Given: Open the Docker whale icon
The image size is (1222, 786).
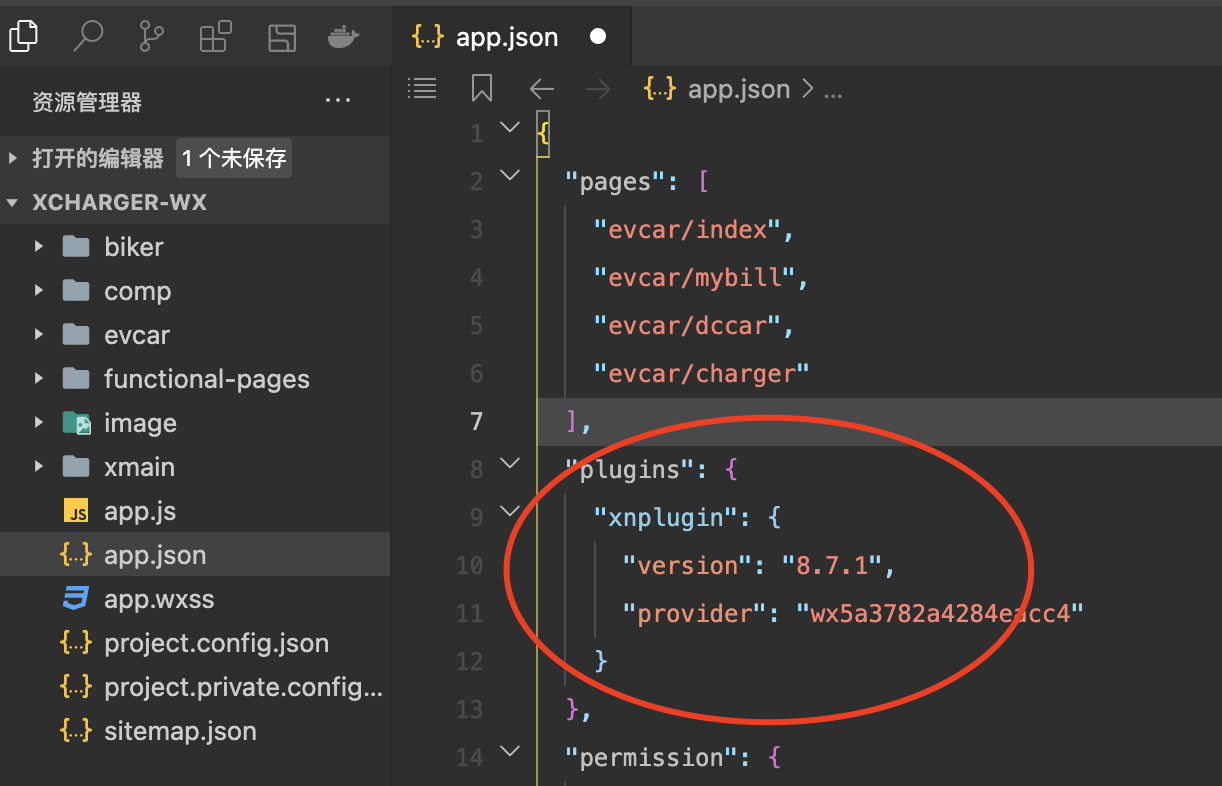Looking at the screenshot, I should point(343,38).
